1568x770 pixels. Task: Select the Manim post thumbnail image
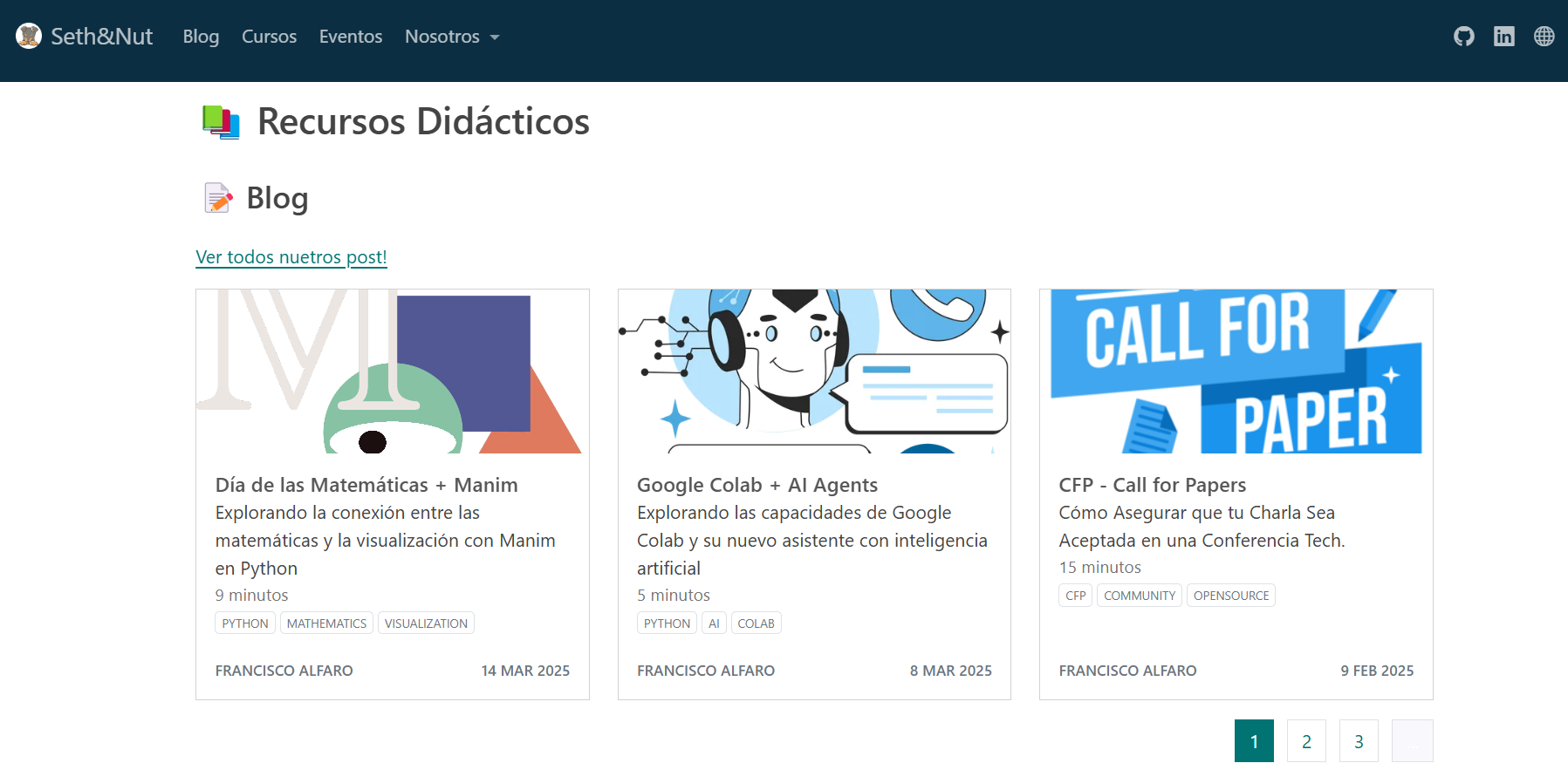click(x=392, y=371)
